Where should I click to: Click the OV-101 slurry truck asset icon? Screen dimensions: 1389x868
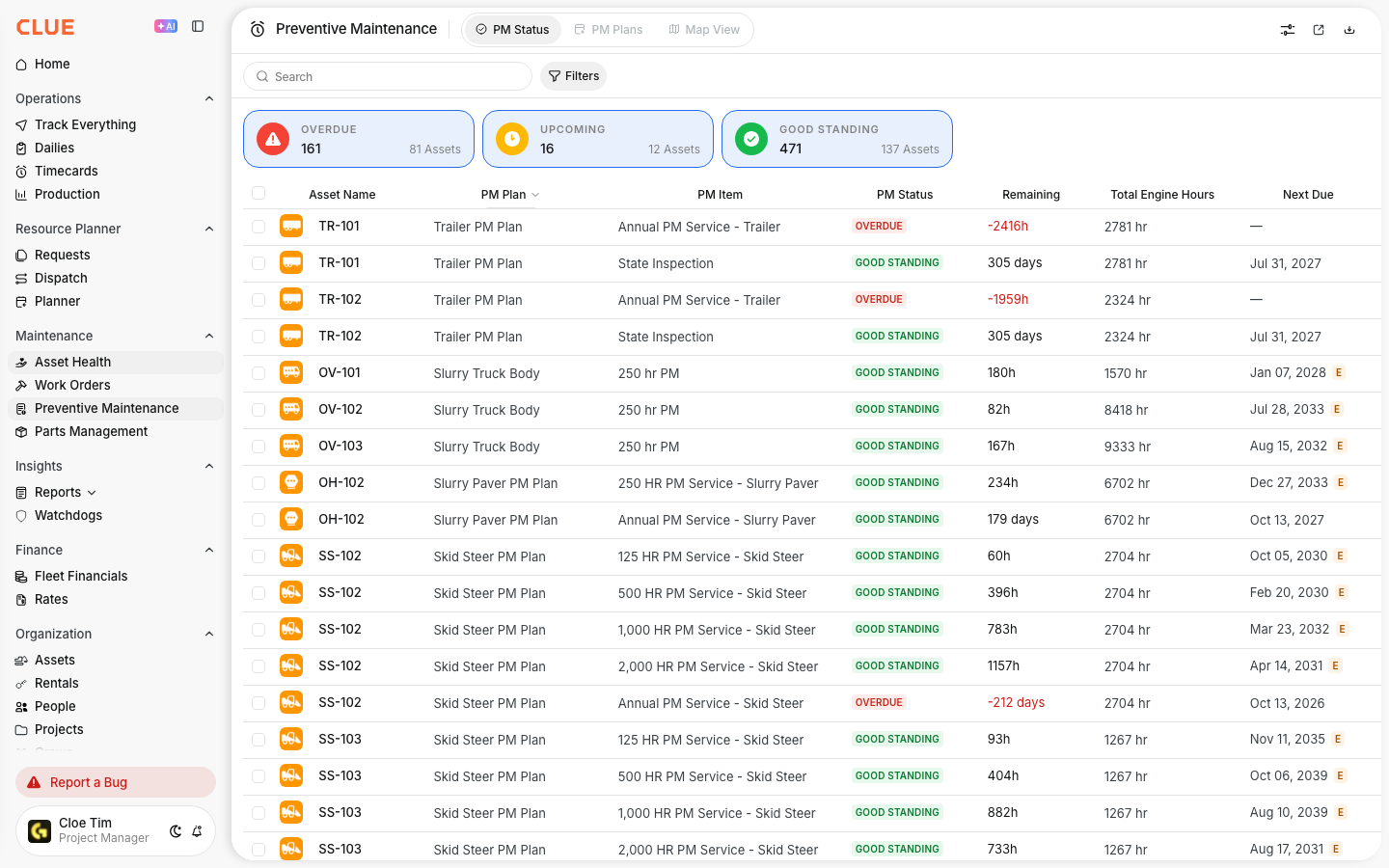(291, 372)
